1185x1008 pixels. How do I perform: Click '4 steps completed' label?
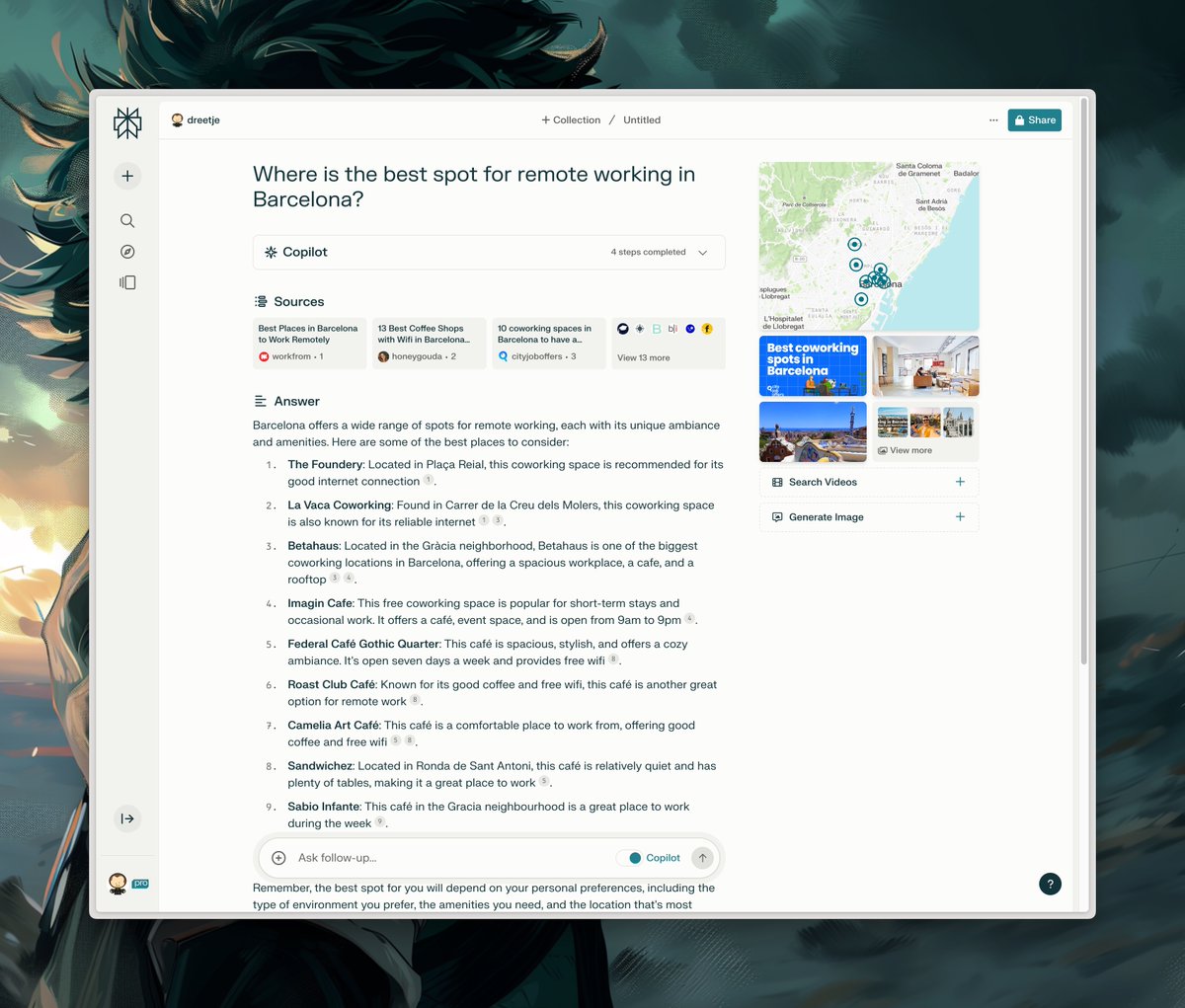[x=648, y=253]
